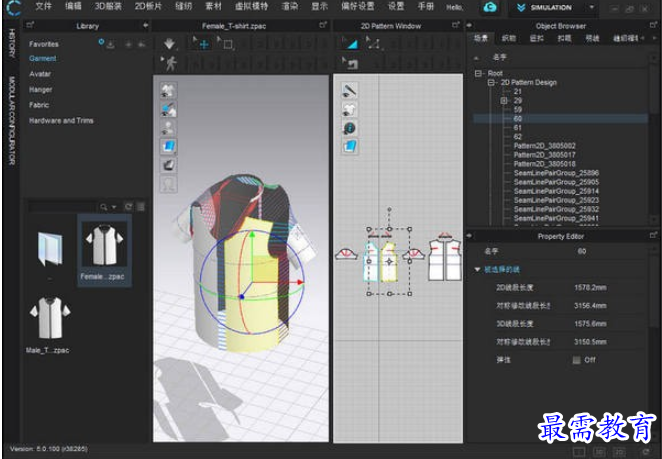Open the 3D服装 menu

click(108, 6)
